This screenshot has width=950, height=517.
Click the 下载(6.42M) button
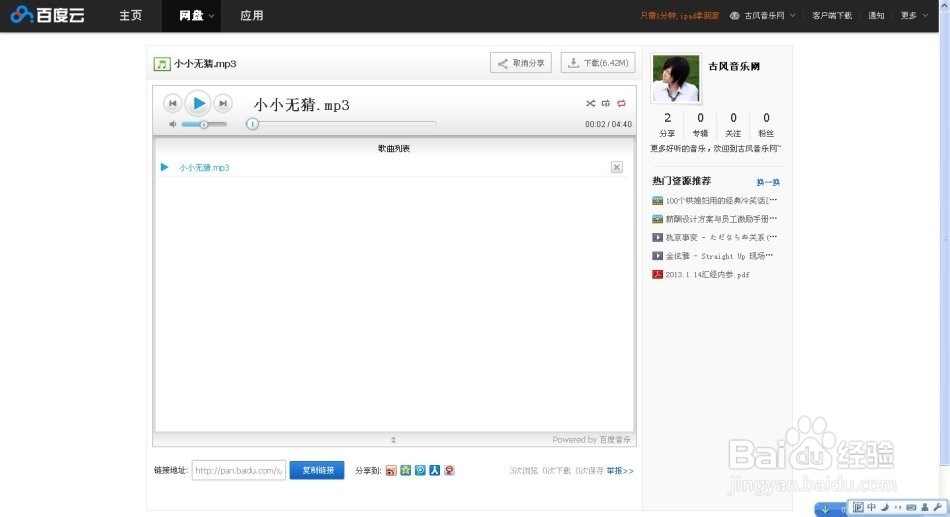coord(598,63)
